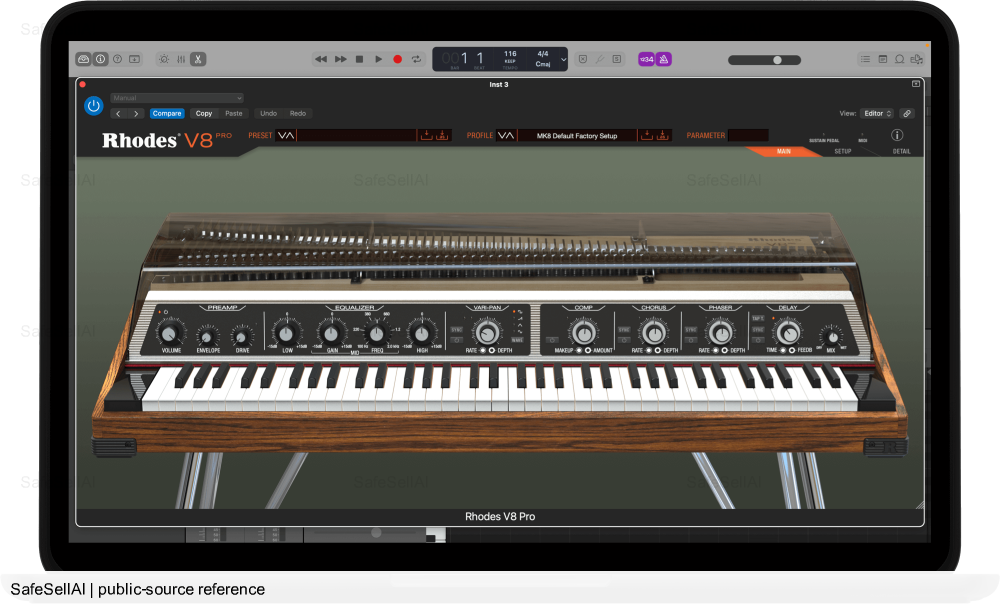Adjust the master volume slider
The image size is (1000, 604).
pos(765,60)
